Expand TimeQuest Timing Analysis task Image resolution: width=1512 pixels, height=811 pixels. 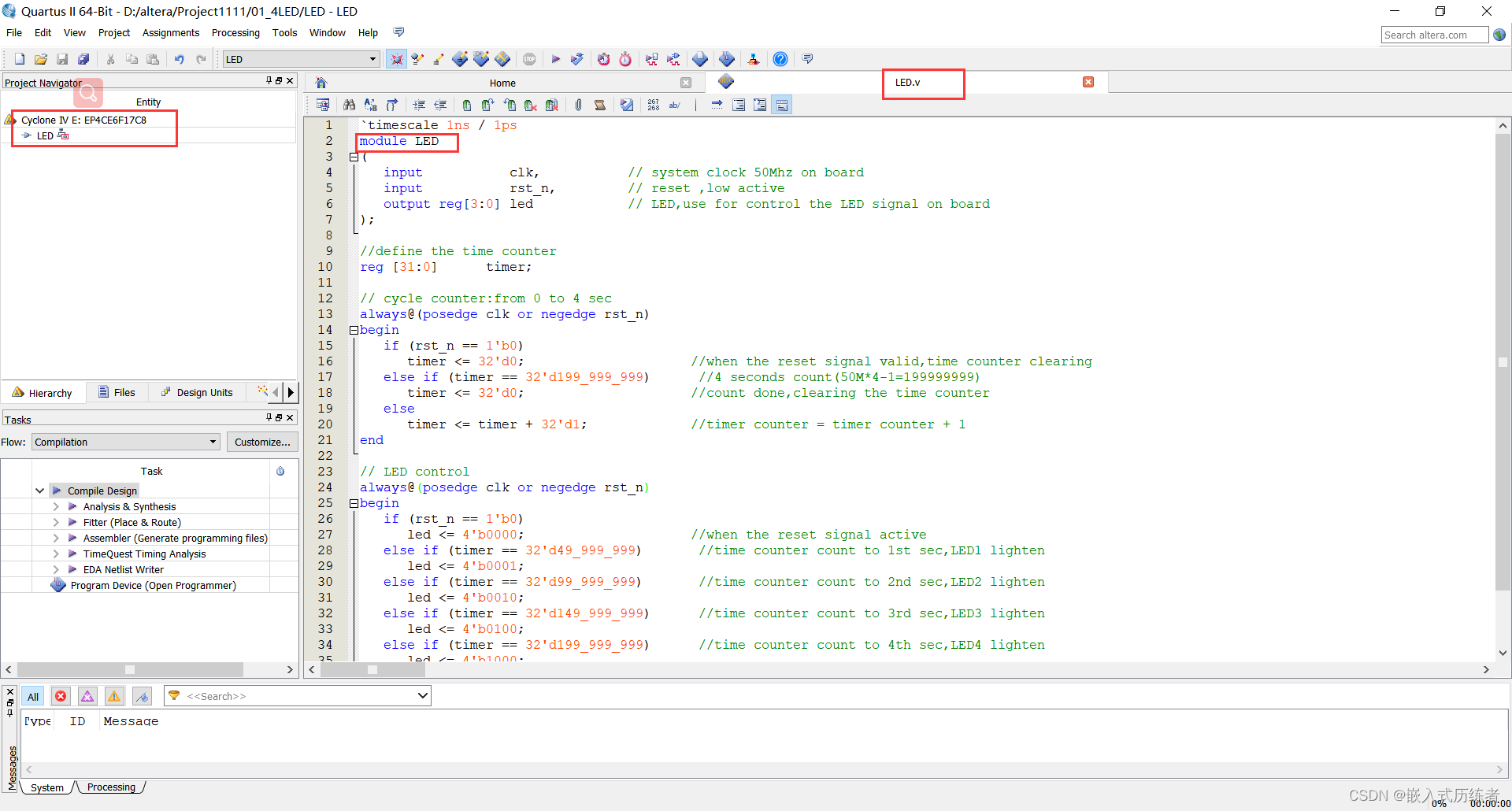point(56,554)
